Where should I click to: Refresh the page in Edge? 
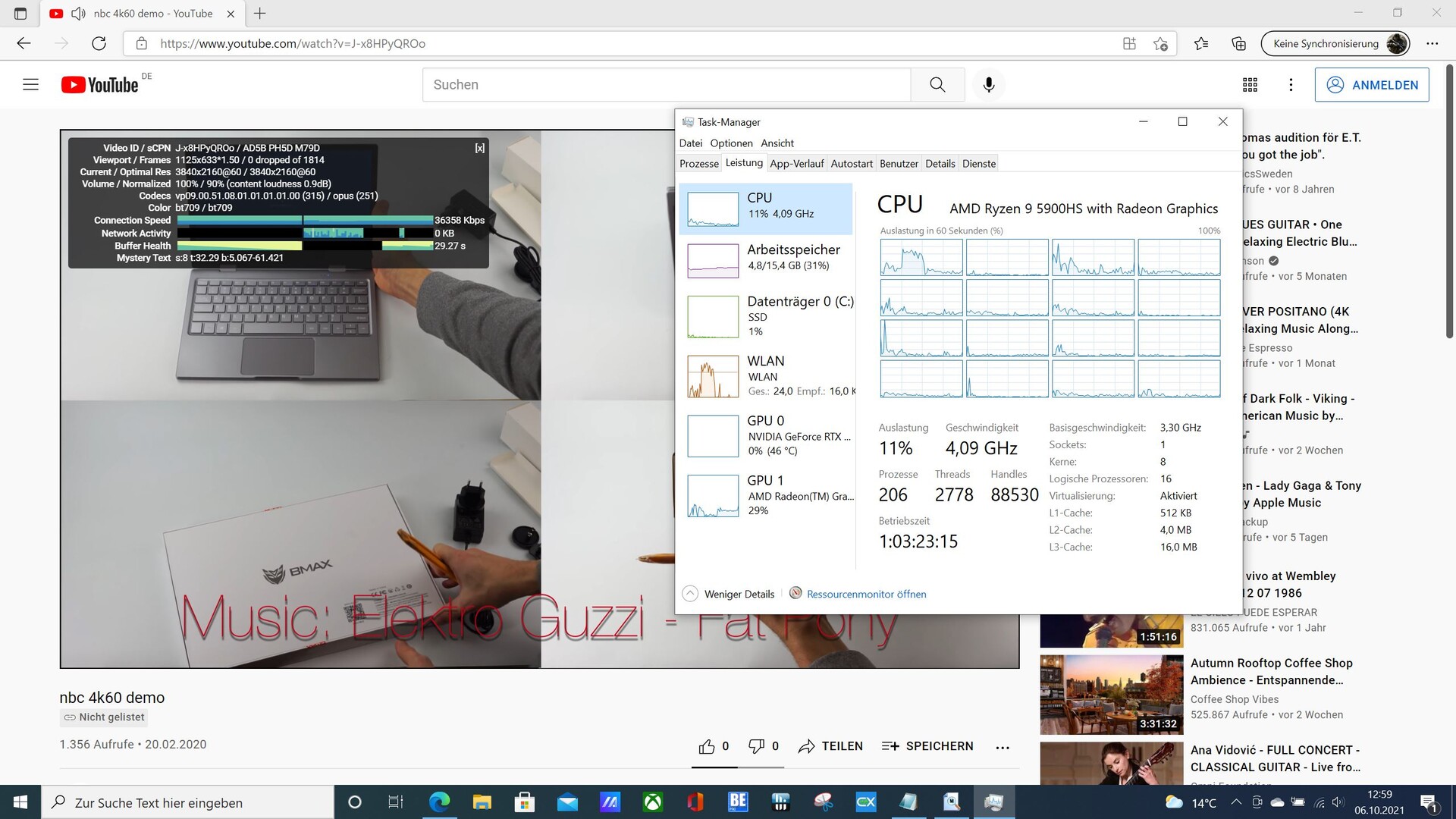(x=99, y=43)
